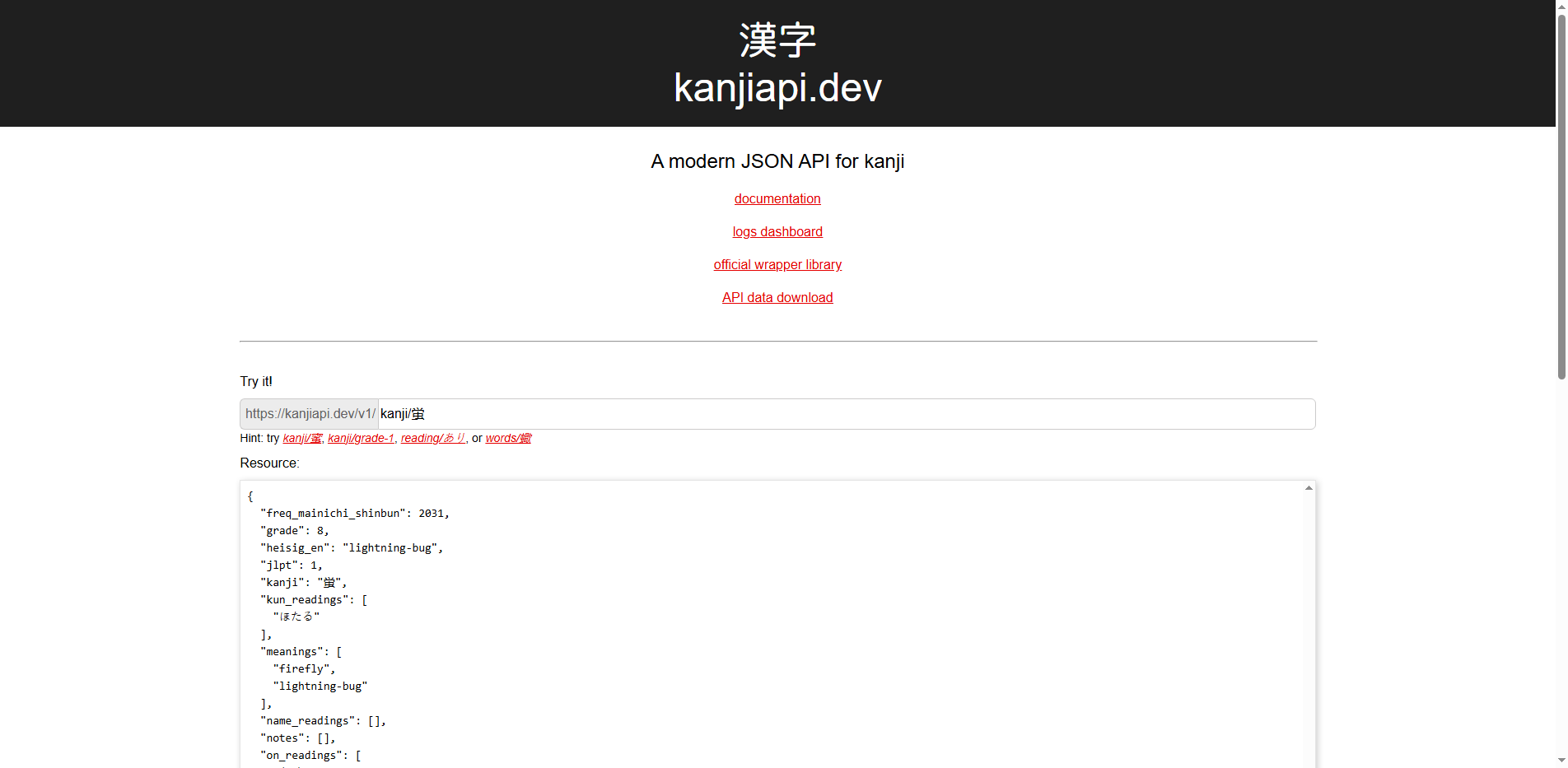
Task: Open the logs dashboard
Action: tap(777, 231)
